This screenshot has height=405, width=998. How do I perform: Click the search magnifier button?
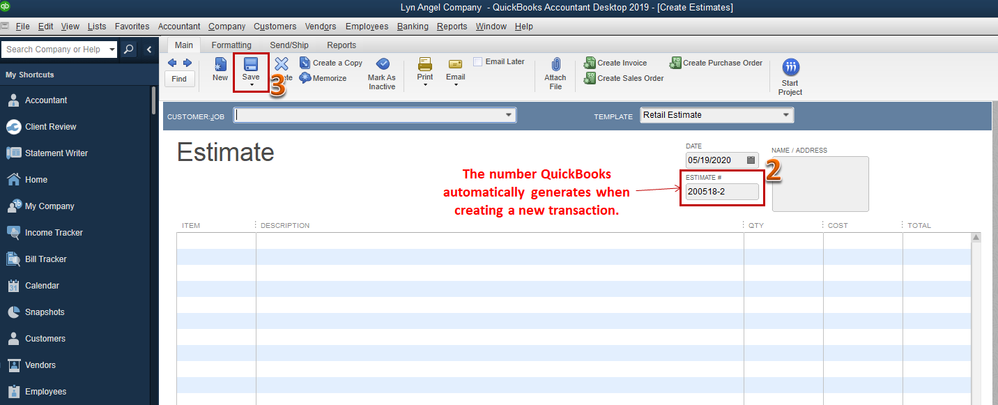click(x=128, y=49)
